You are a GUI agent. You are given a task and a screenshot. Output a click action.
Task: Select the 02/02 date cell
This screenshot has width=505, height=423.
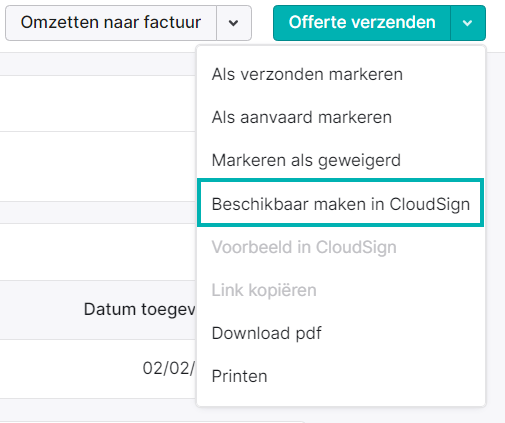pos(168,369)
